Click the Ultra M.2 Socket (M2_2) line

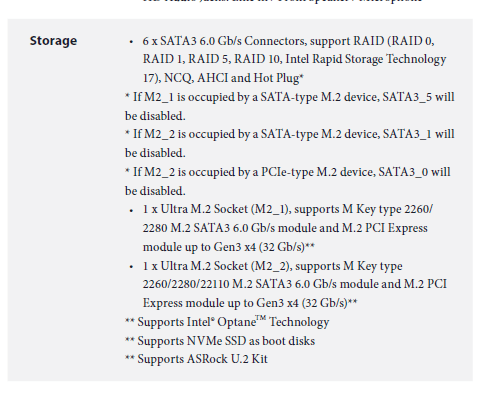tap(272, 266)
